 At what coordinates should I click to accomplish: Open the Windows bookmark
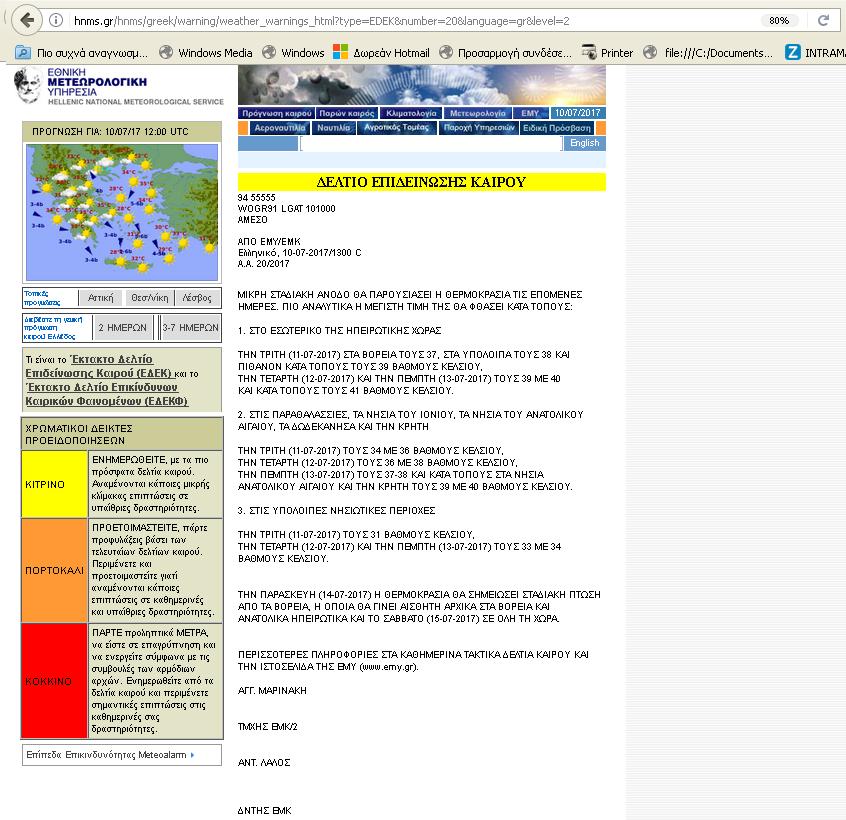294,53
